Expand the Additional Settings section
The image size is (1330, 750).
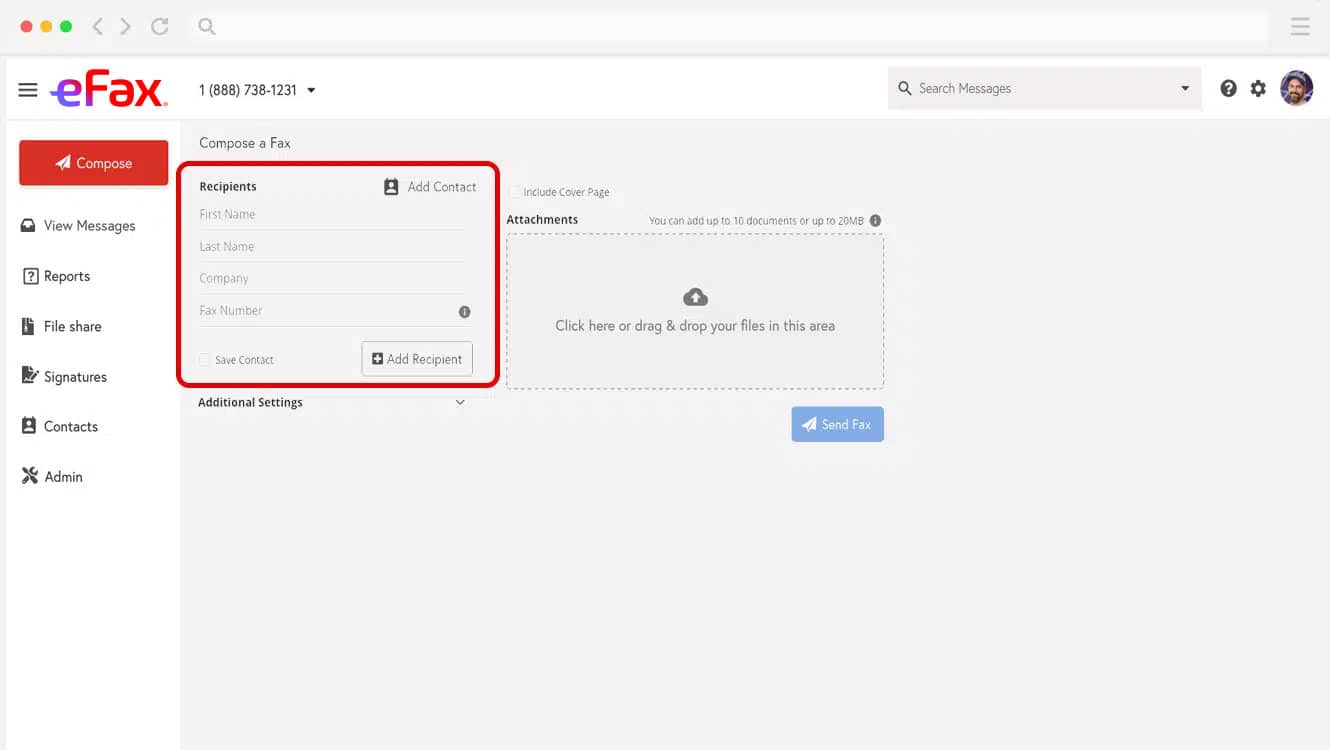point(460,402)
